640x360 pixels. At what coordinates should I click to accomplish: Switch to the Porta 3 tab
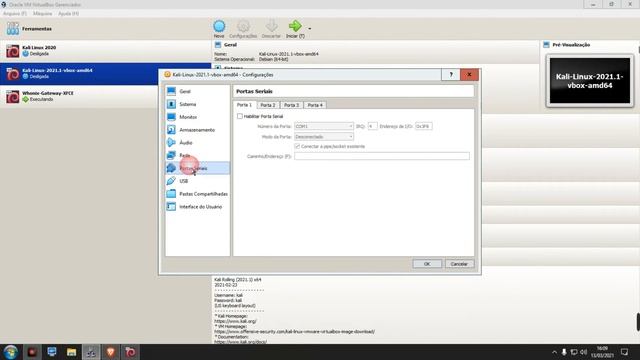pos(291,105)
